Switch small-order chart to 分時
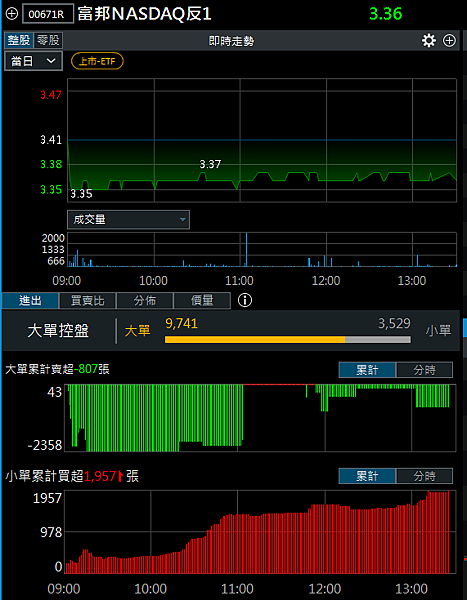 tap(424, 476)
